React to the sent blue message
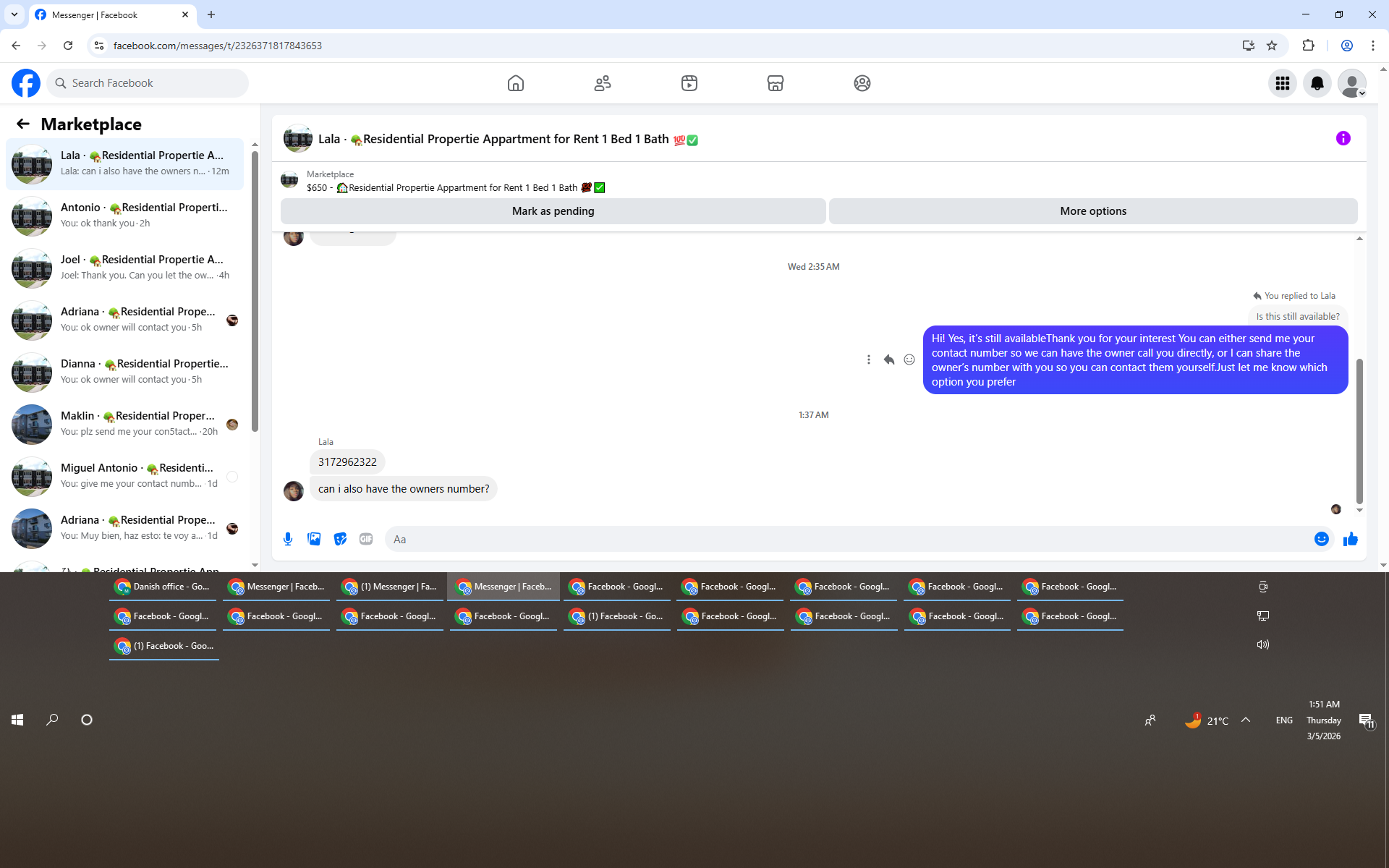The image size is (1389, 868). tap(909, 359)
